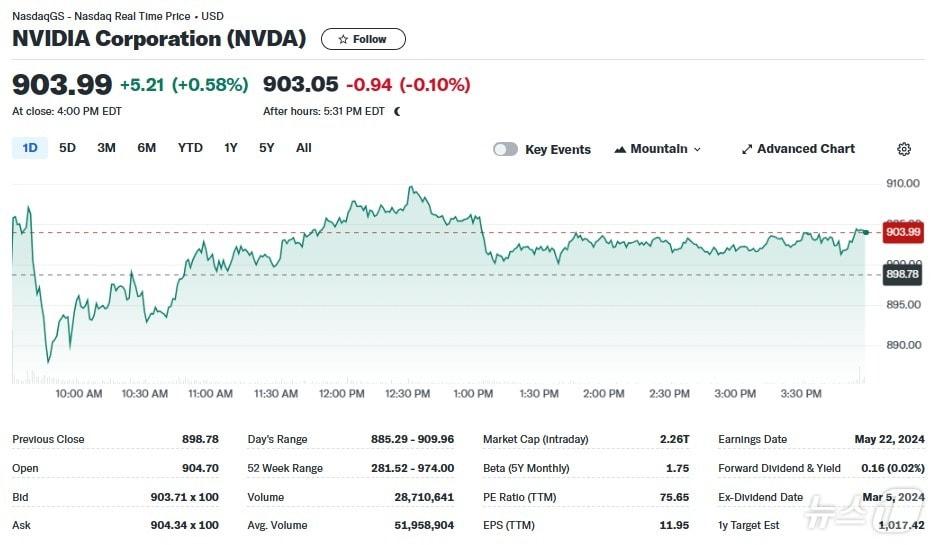The width and height of the screenshot is (934, 545).
Task: Follow NVIDIA Corporation stock
Action: tap(363, 39)
